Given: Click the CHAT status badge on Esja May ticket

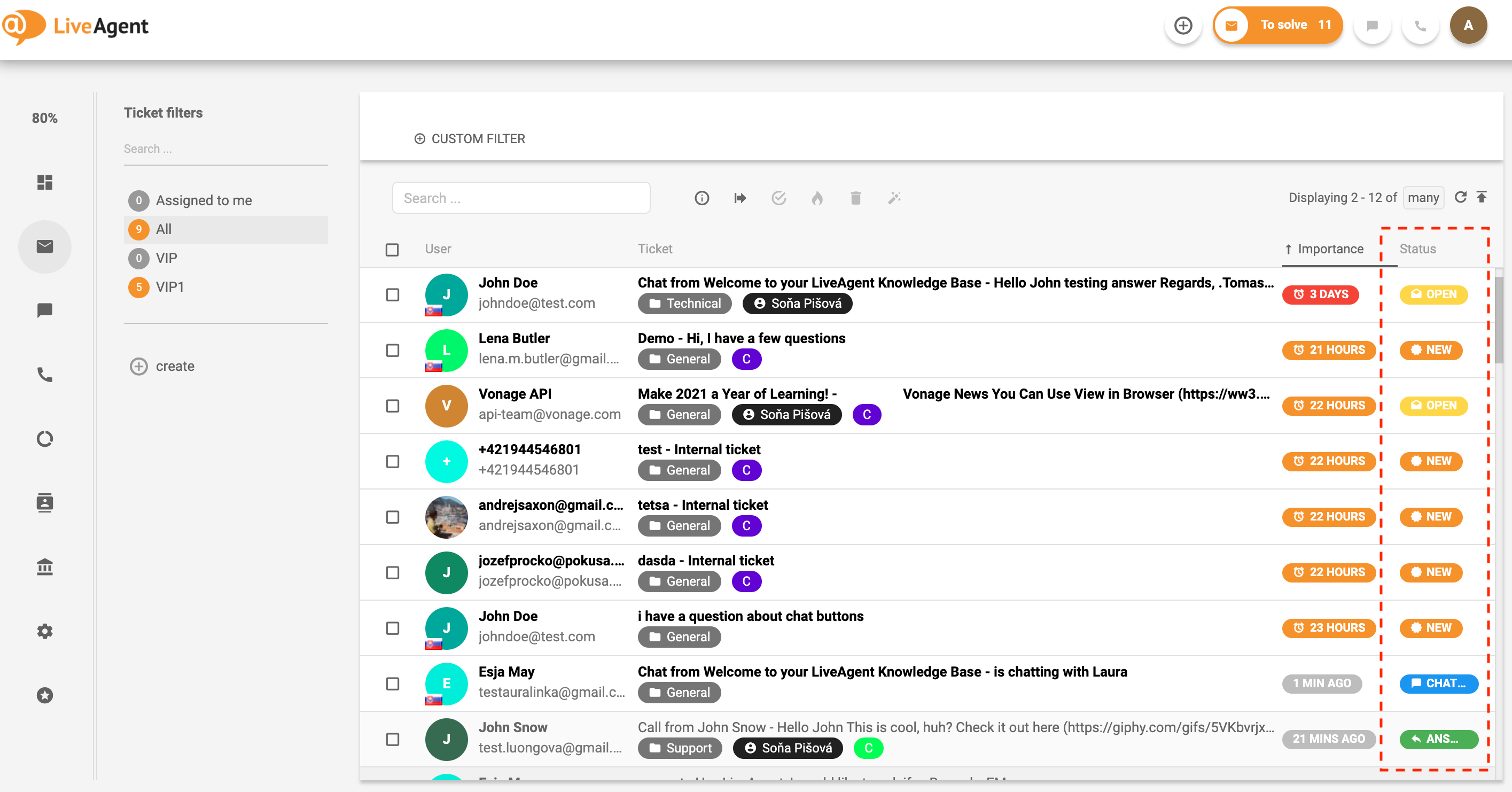Looking at the screenshot, I should pos(1438,684).
